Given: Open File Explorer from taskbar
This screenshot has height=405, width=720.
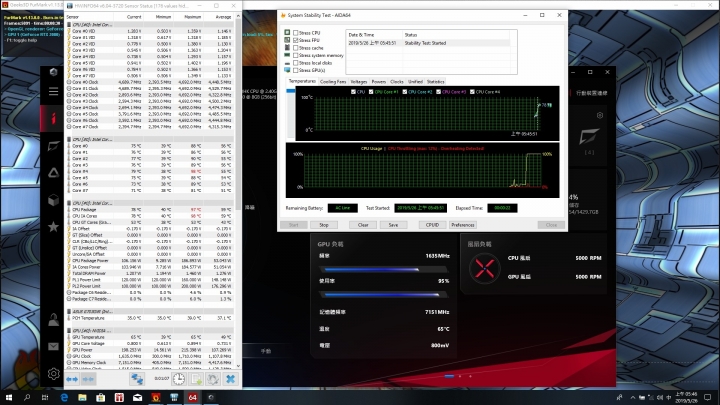Looking at the screenshot, I should (82, 397).
